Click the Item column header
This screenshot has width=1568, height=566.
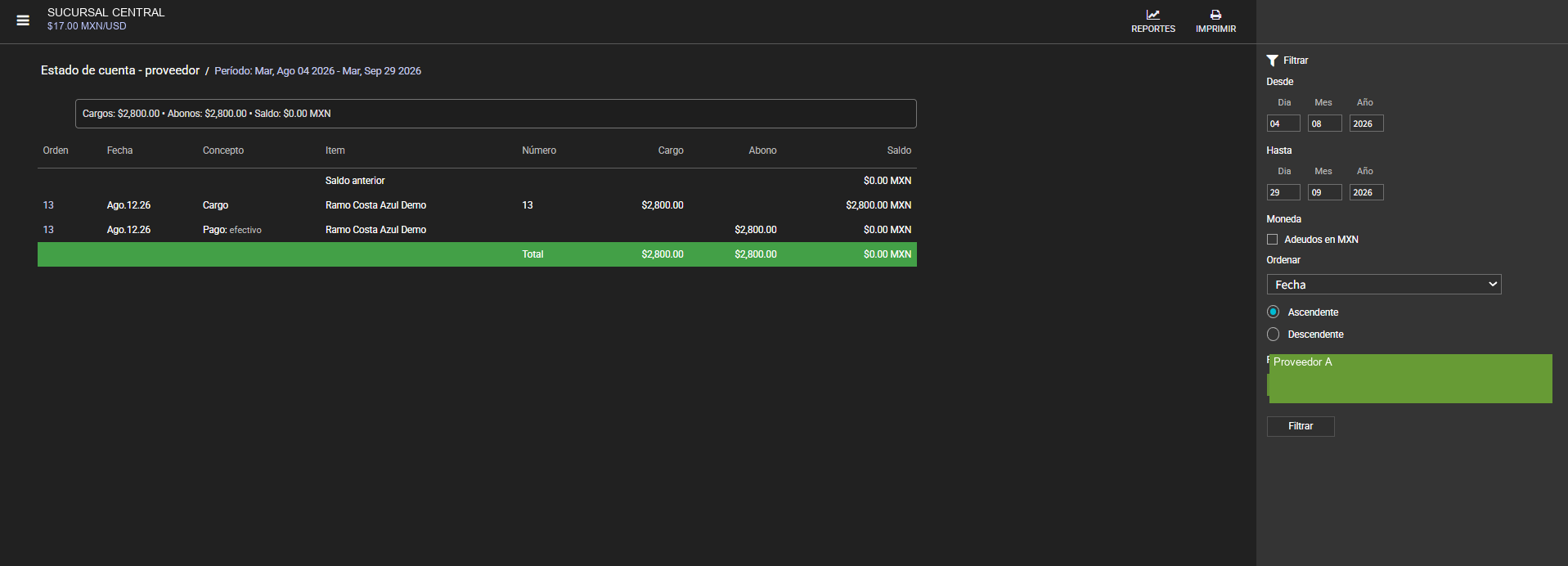coord(335,150)
